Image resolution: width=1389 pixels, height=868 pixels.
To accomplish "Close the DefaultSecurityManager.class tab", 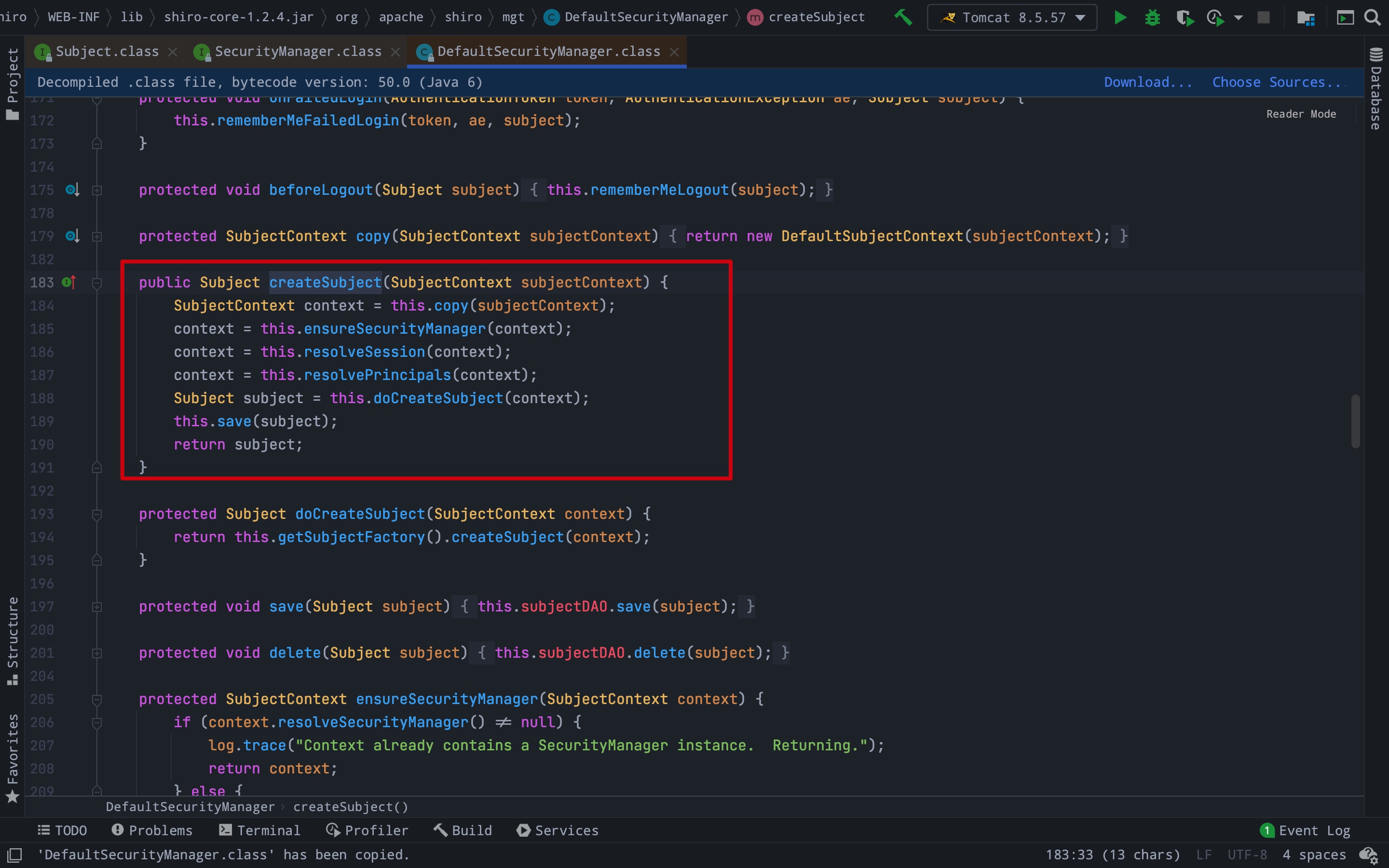I will [674, 52].
